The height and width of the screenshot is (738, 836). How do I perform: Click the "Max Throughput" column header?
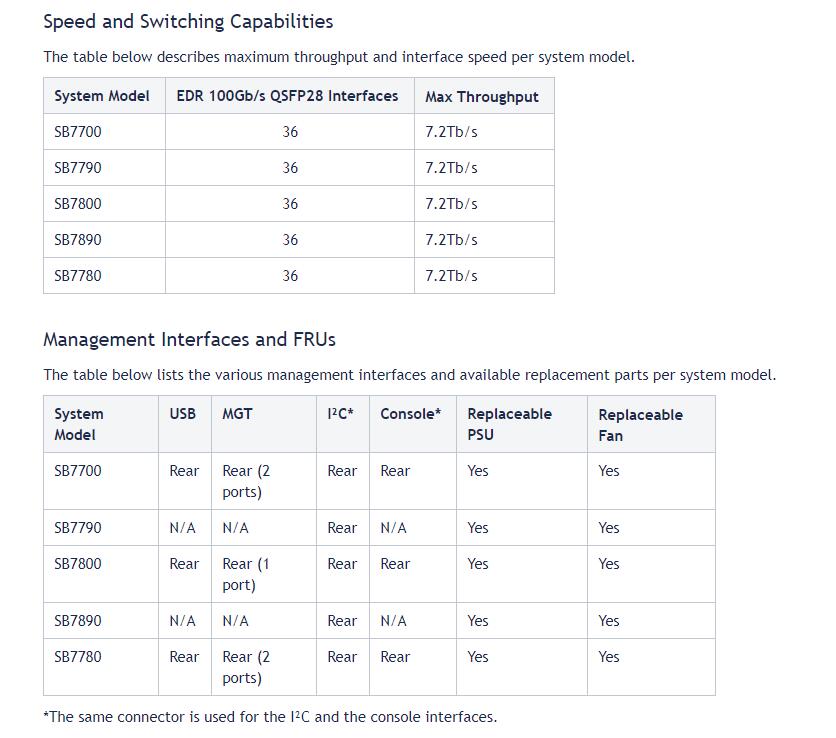(x=481, y=97)
